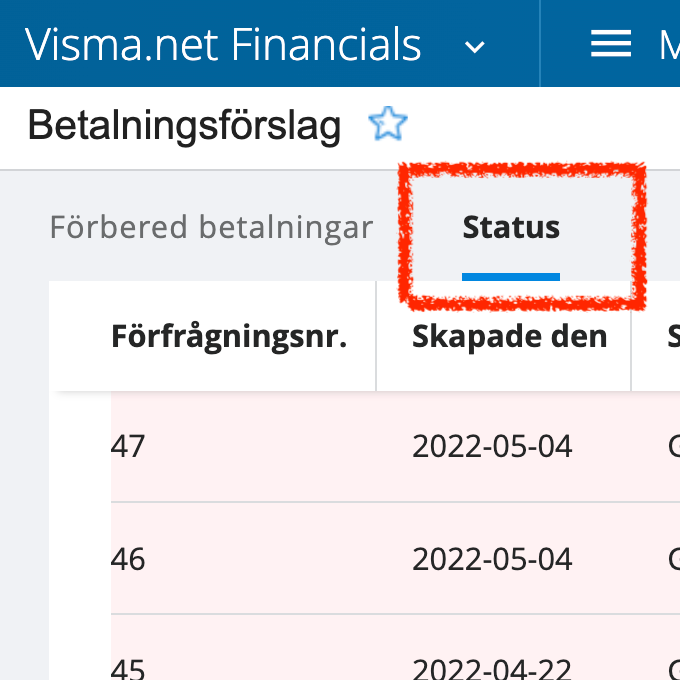This screenshot has width=680, height=680.
Task: Click the partially visible third column header
Action: [672, 336]
